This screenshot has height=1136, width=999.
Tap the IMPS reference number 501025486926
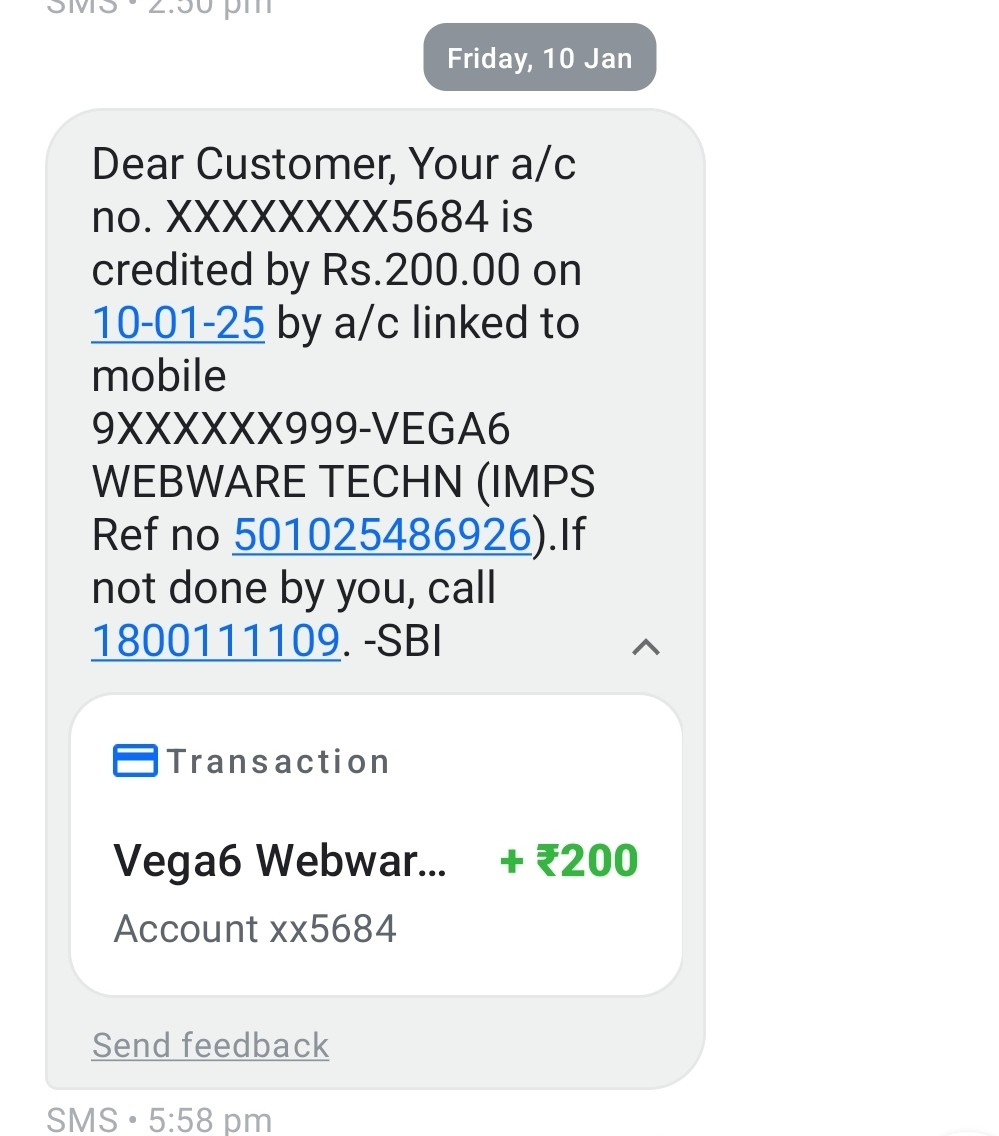point(383,535)
